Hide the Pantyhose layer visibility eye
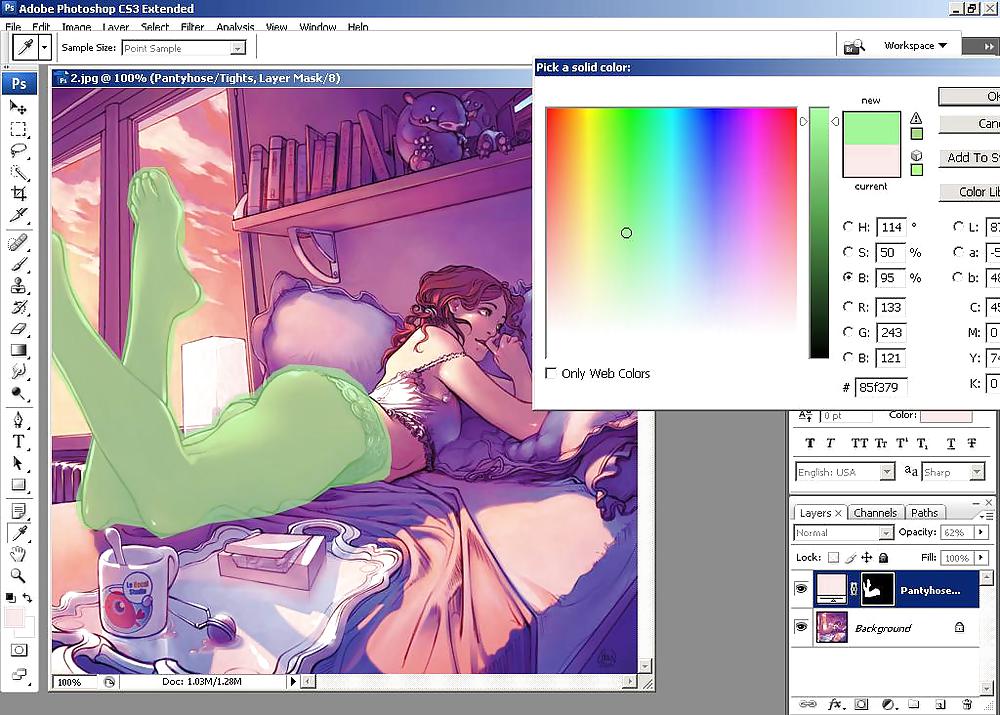 tap(801, 589)
